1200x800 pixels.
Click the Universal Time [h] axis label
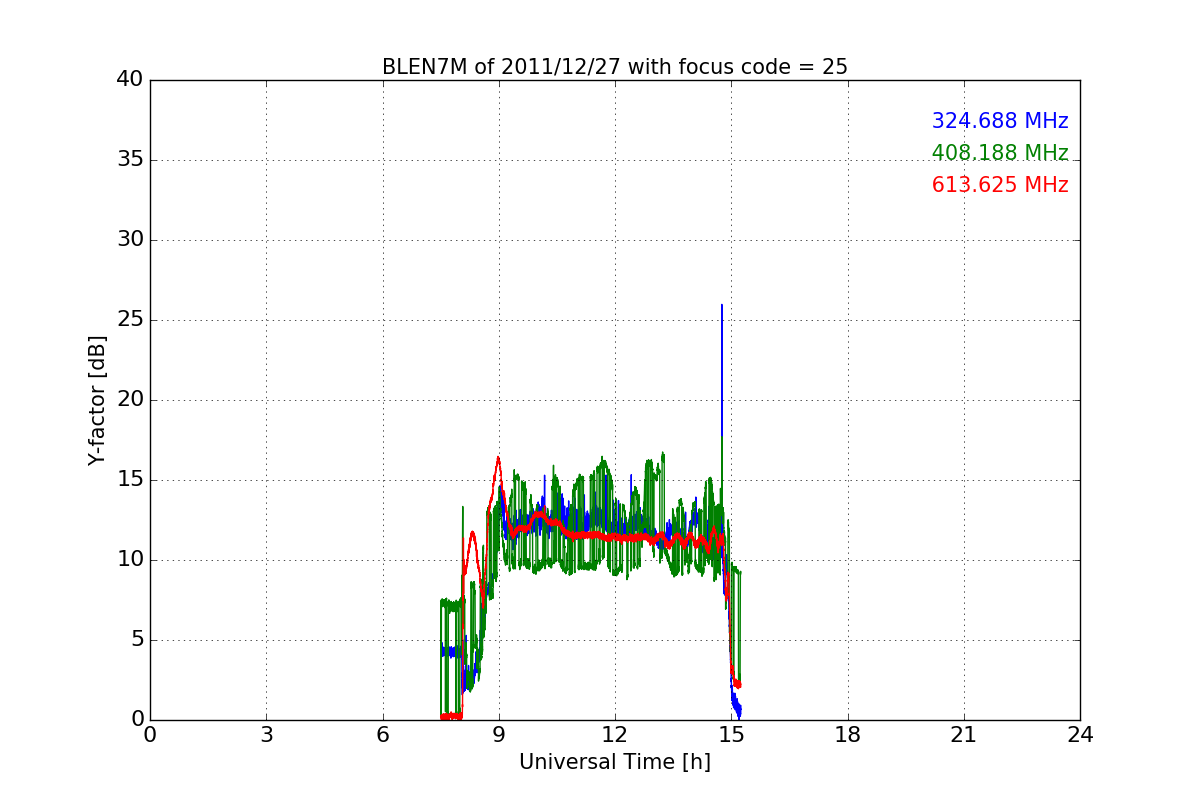click(614, 762)
